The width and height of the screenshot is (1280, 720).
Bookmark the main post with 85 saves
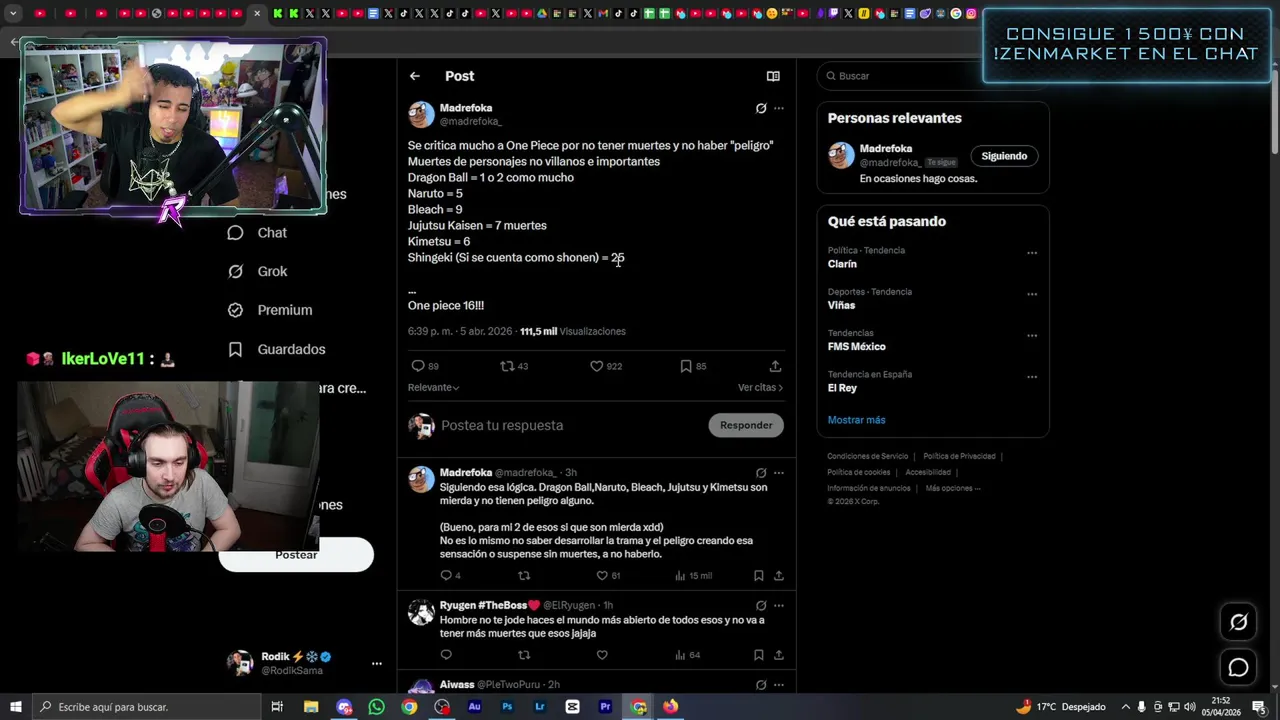[693, 366]
